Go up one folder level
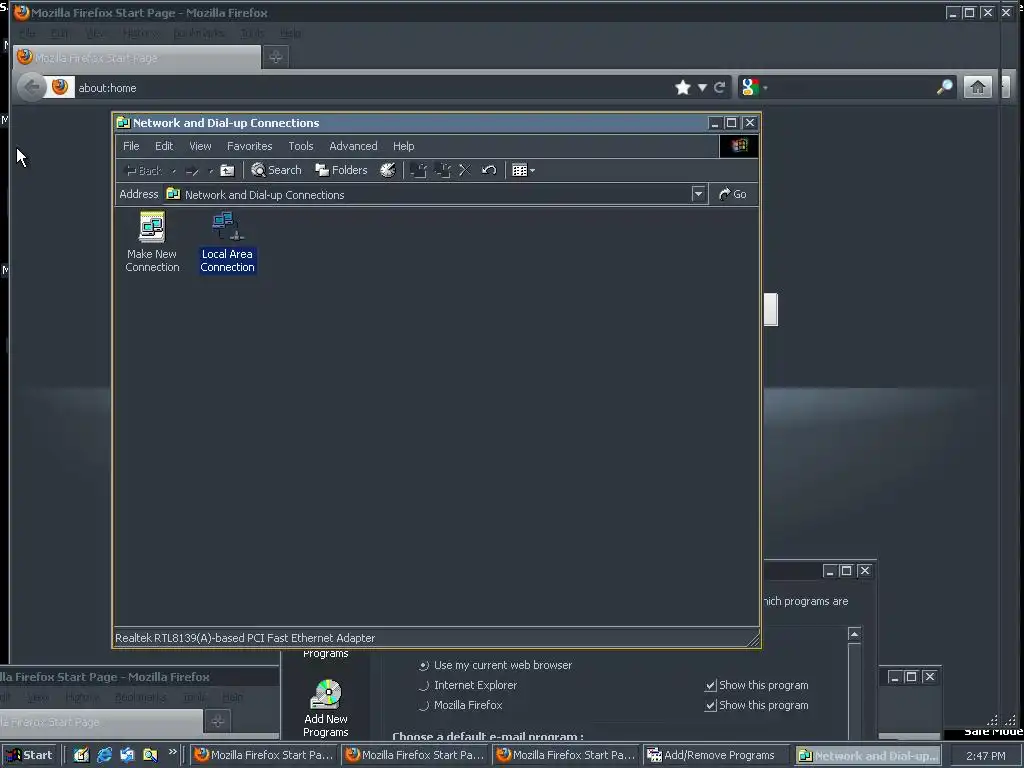The width and height of the screenshot is (1024, 768). coord(227,170)
